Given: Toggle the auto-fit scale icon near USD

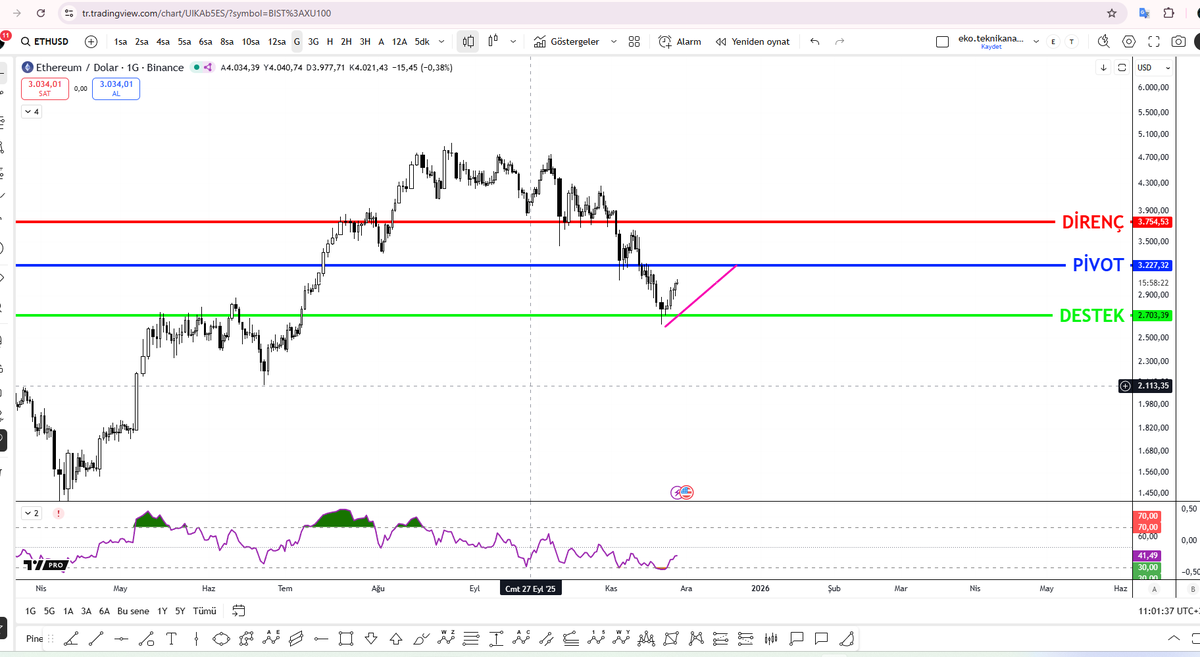Looking at the screenshot, I should click(1120, 67).
